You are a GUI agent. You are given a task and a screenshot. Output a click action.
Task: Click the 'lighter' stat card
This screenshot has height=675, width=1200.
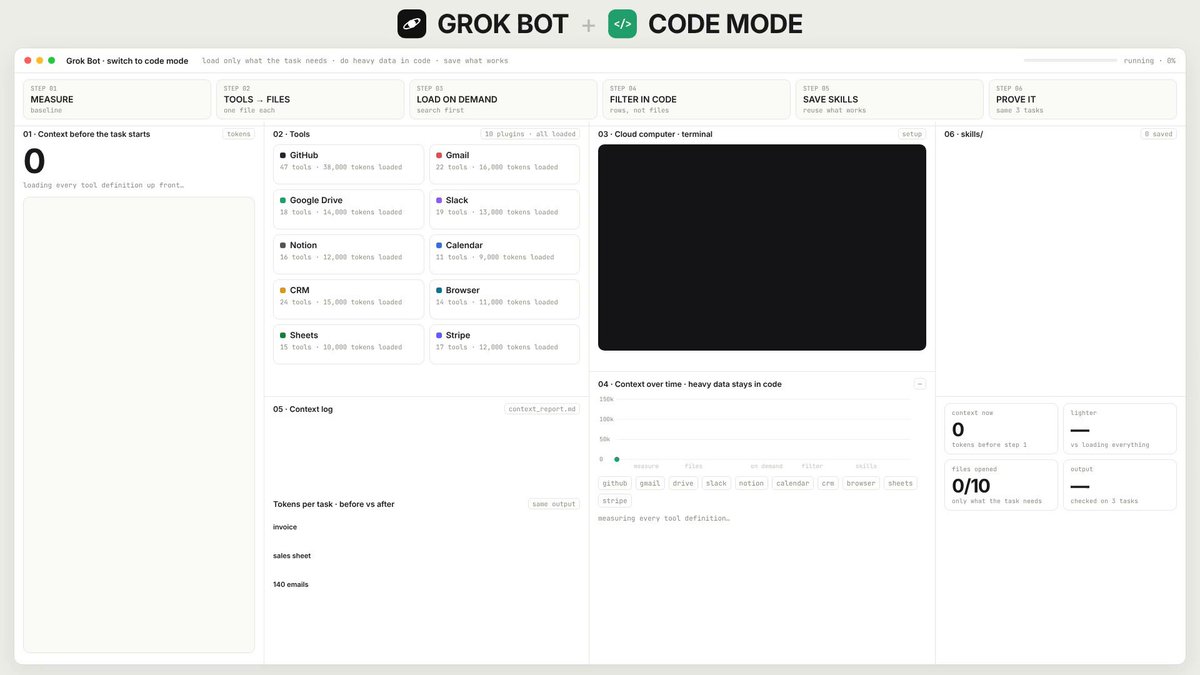(x=1120, y=429)
